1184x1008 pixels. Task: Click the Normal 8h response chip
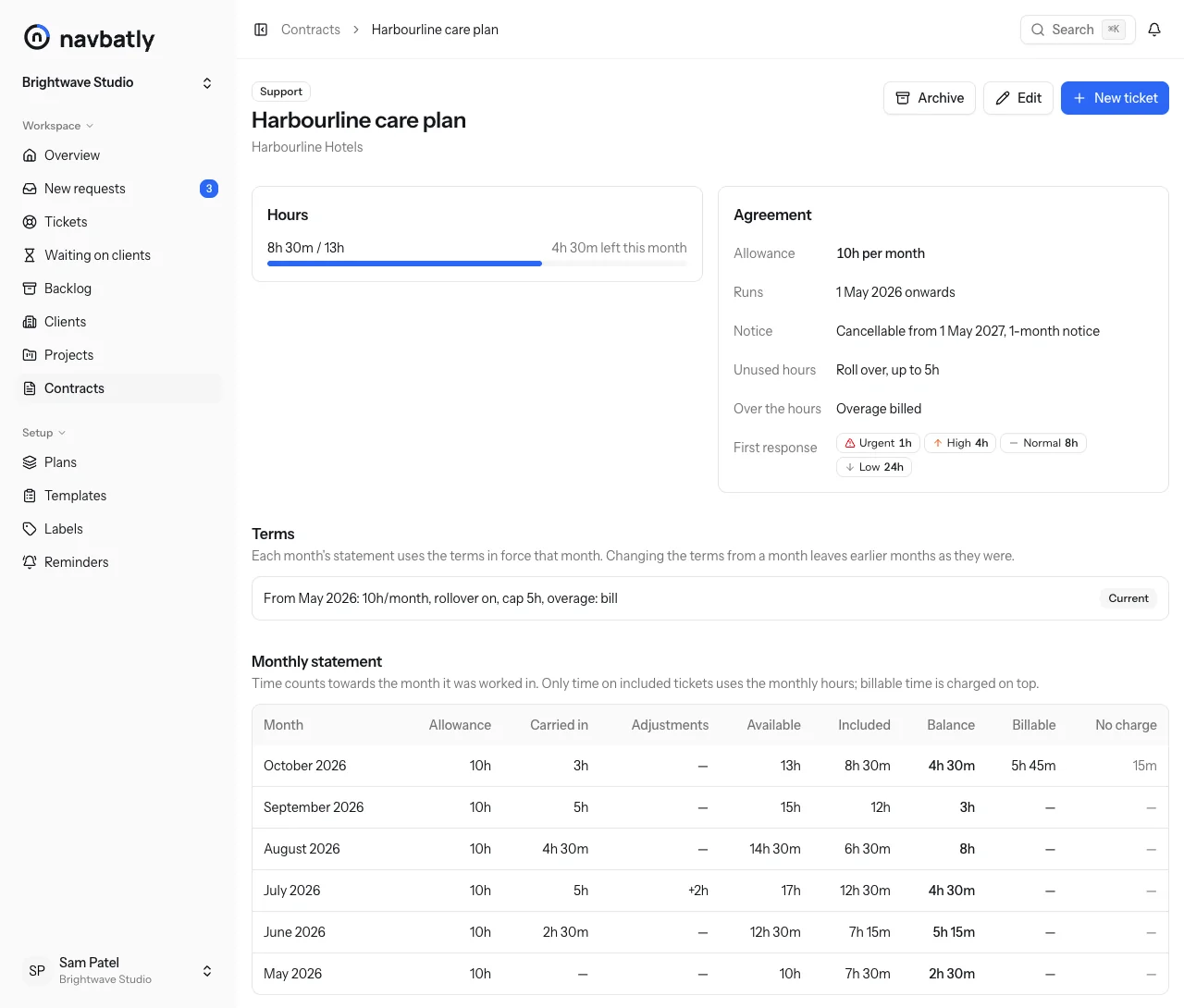coord(1043,443)
